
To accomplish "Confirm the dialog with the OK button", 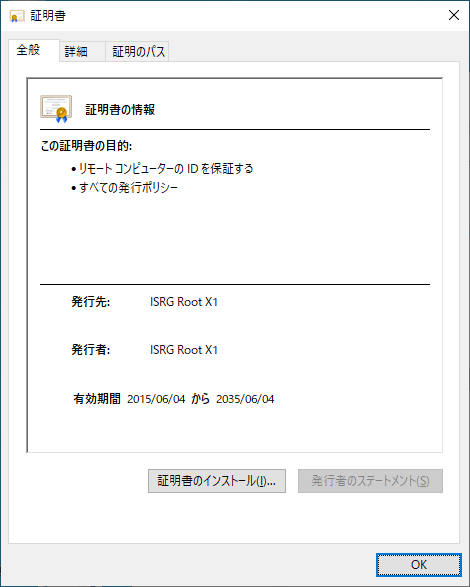I will (419, 565).
